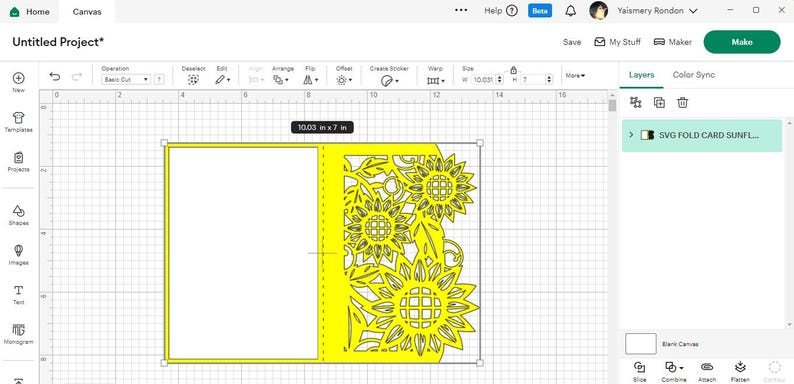The image size is (794, 384).
Task: Click the canvas vertical scrollbar
Action: point(612,105)
